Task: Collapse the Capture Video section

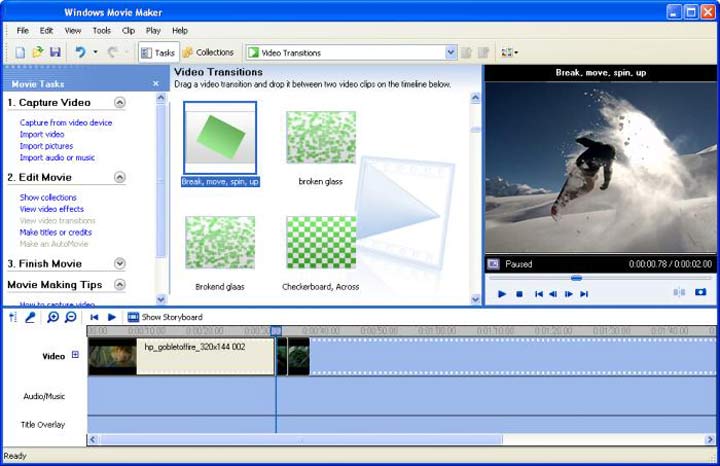Action: point(120,102)
